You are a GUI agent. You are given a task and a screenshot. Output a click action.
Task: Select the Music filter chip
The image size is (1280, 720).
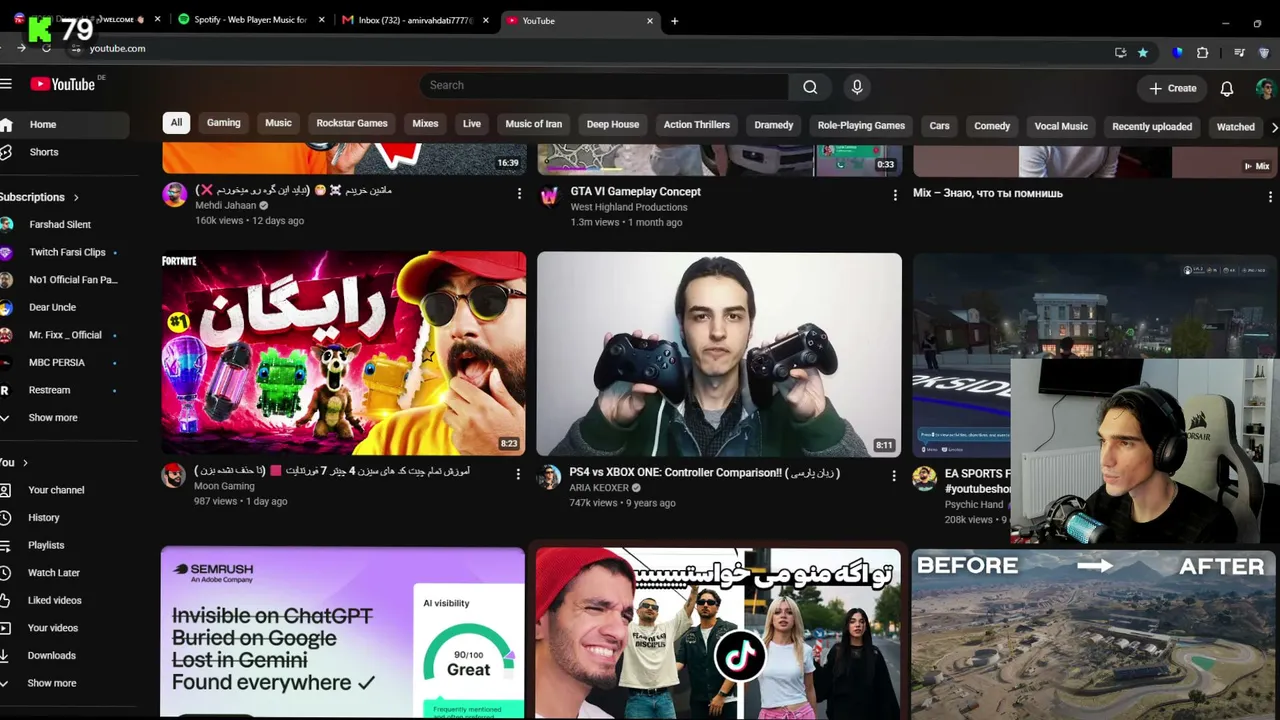(x=278, y=123)
